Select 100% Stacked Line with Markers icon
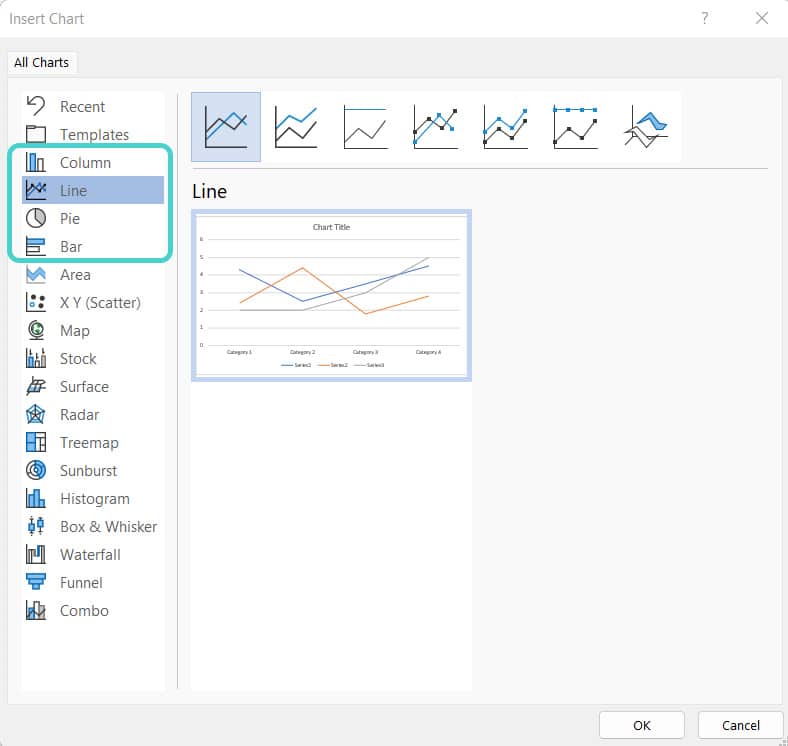The height and width of the screenshot is (746, 788). tap(575, 127)
